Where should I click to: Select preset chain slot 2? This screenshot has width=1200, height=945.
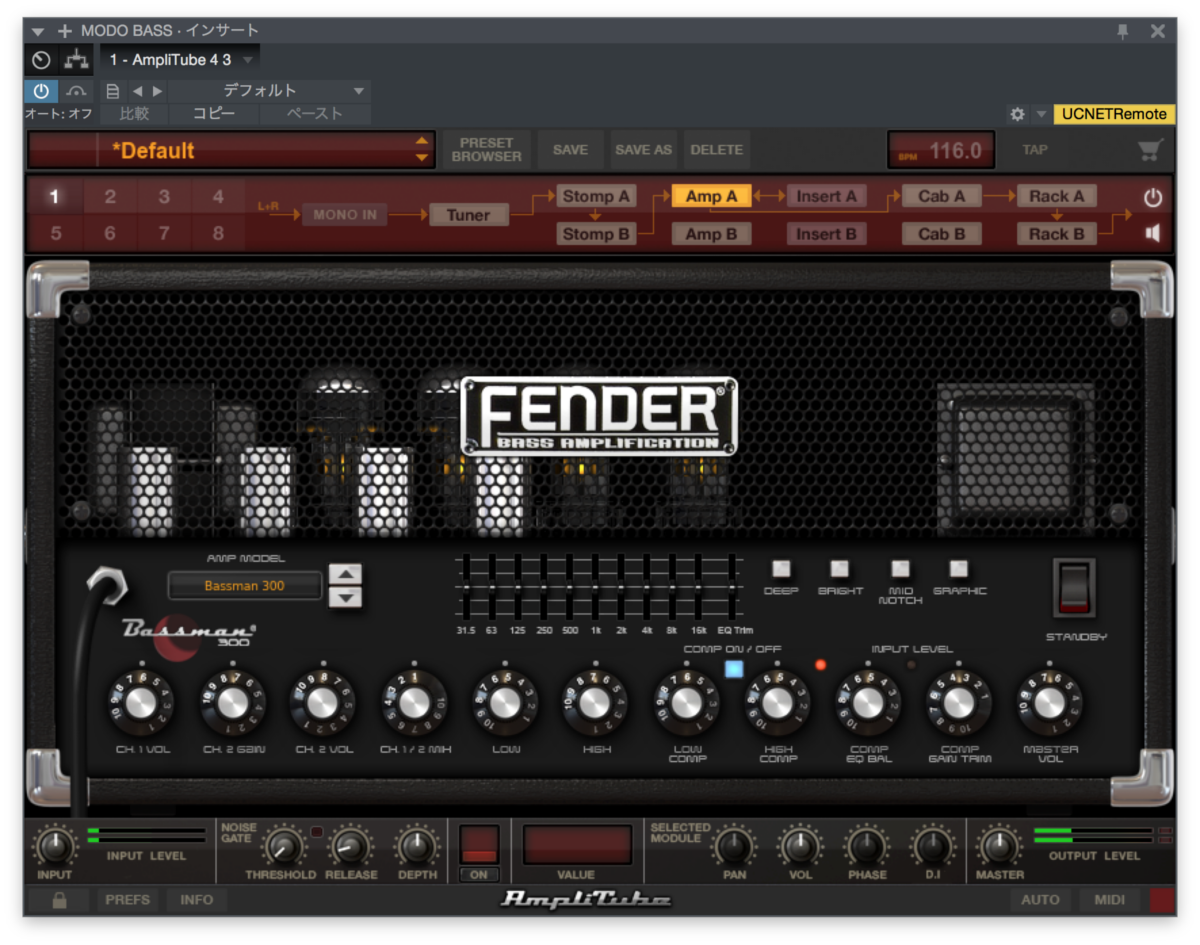pos(110,197)
